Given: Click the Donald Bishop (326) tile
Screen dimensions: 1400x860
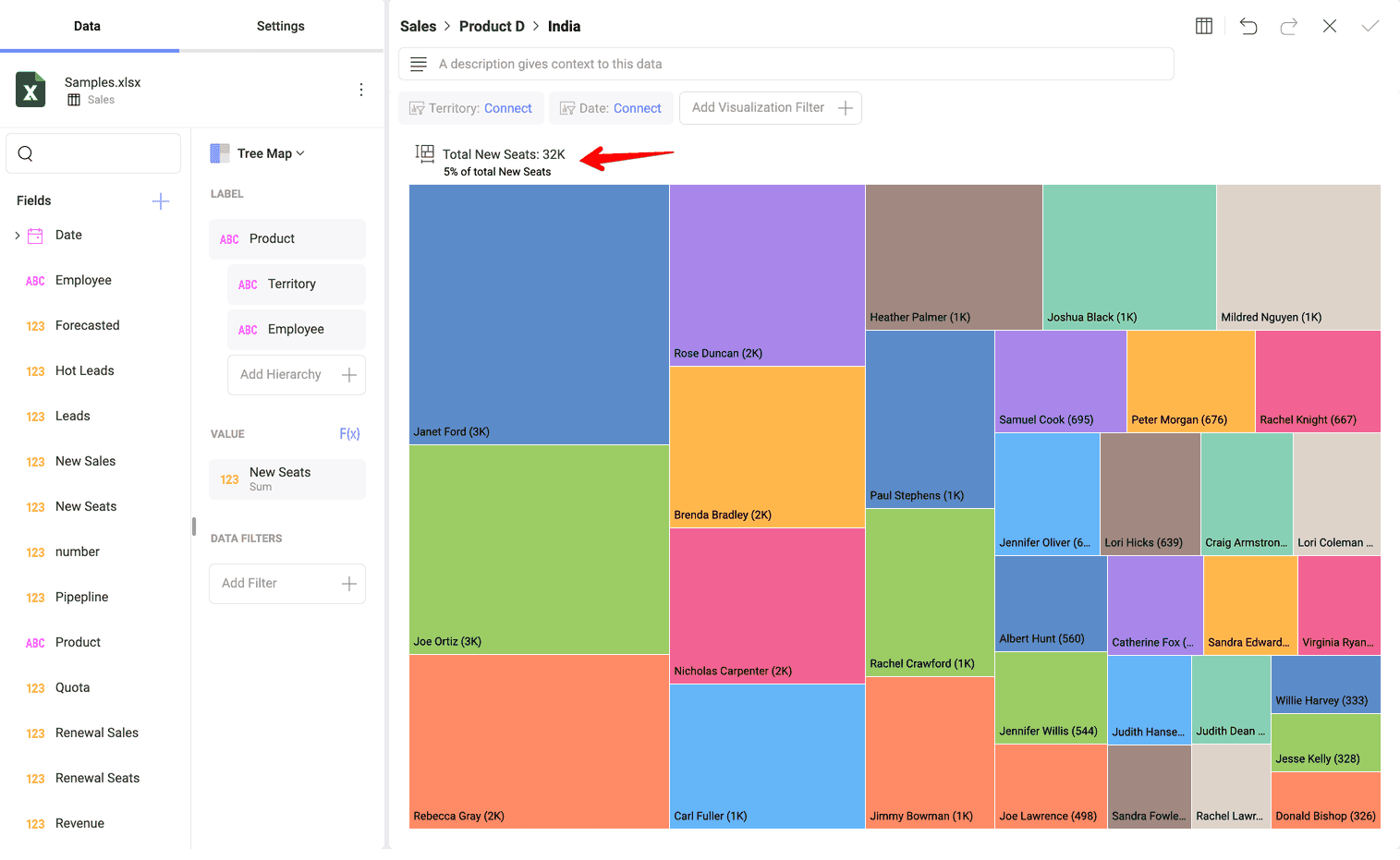Looking at the screenshot, I should pos(1326,800).
